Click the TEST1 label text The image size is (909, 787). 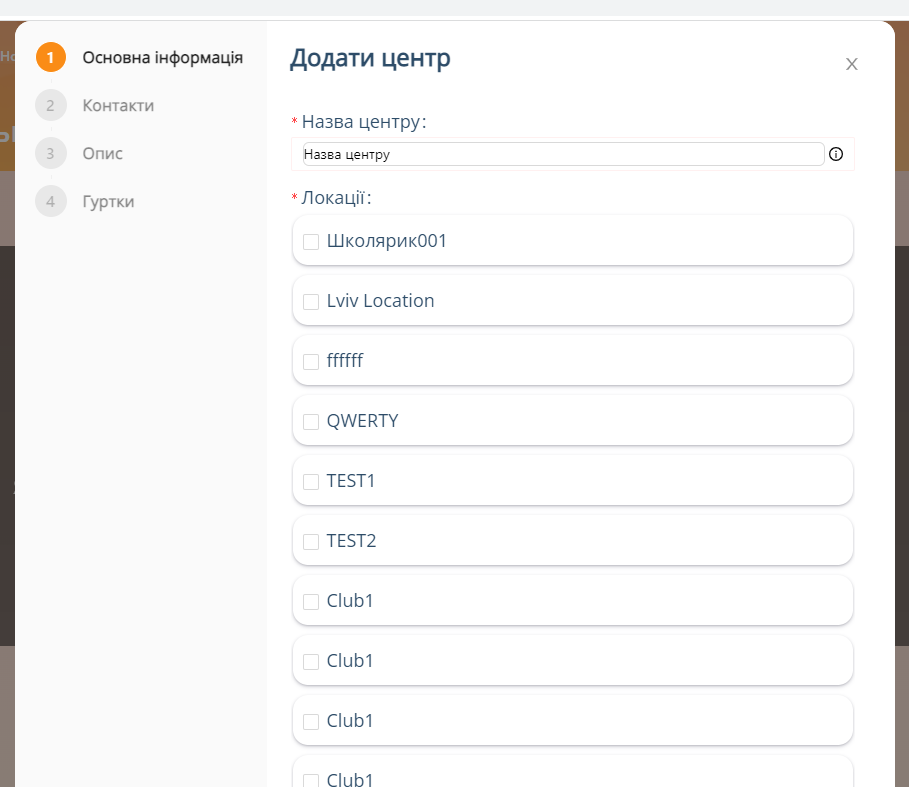click(x=351, y=480)
